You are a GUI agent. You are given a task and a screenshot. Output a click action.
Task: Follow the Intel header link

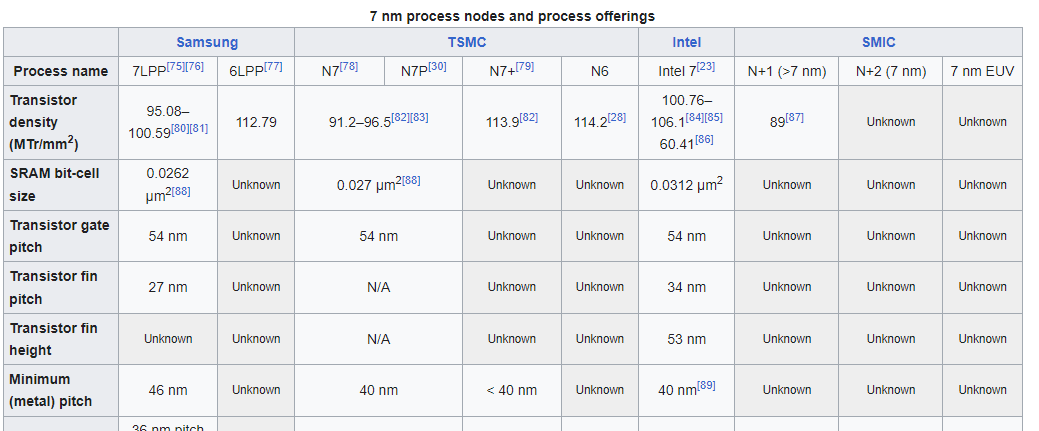click(x=686, y=42)
